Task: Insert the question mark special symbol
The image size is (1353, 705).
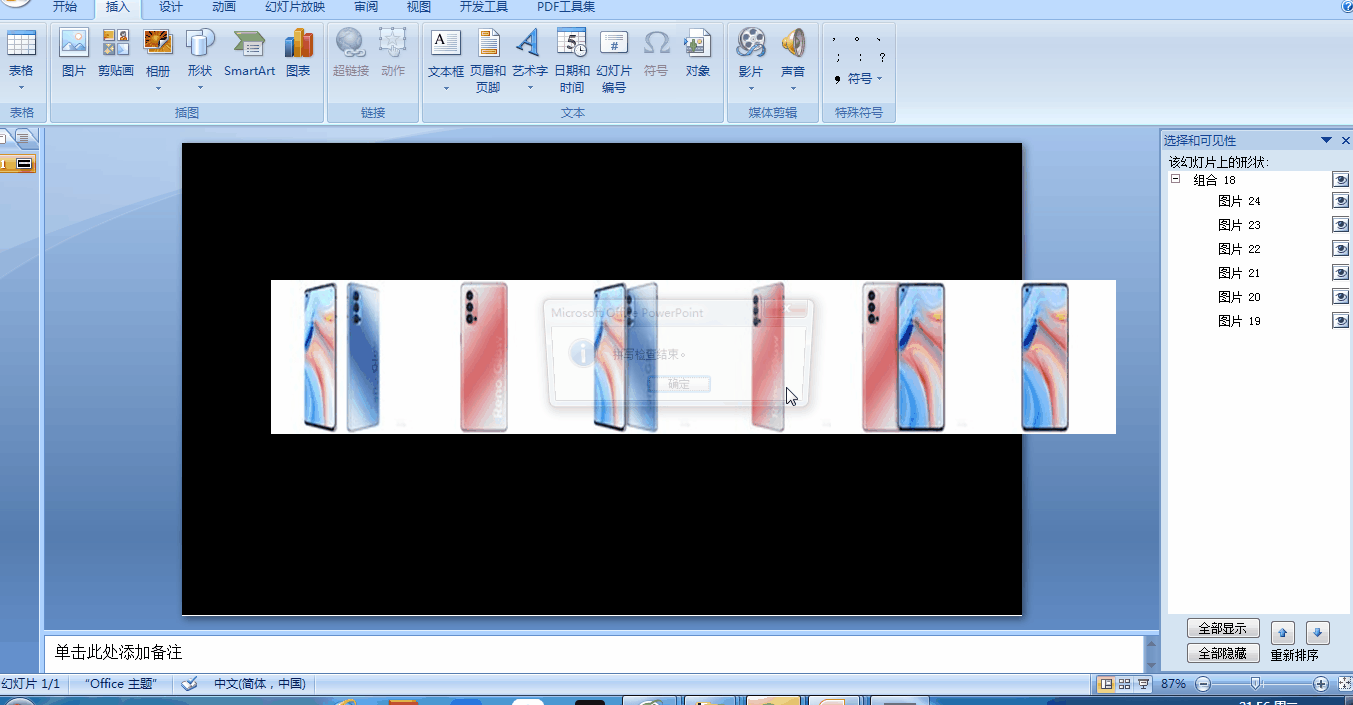Action: tap(882, 58)
